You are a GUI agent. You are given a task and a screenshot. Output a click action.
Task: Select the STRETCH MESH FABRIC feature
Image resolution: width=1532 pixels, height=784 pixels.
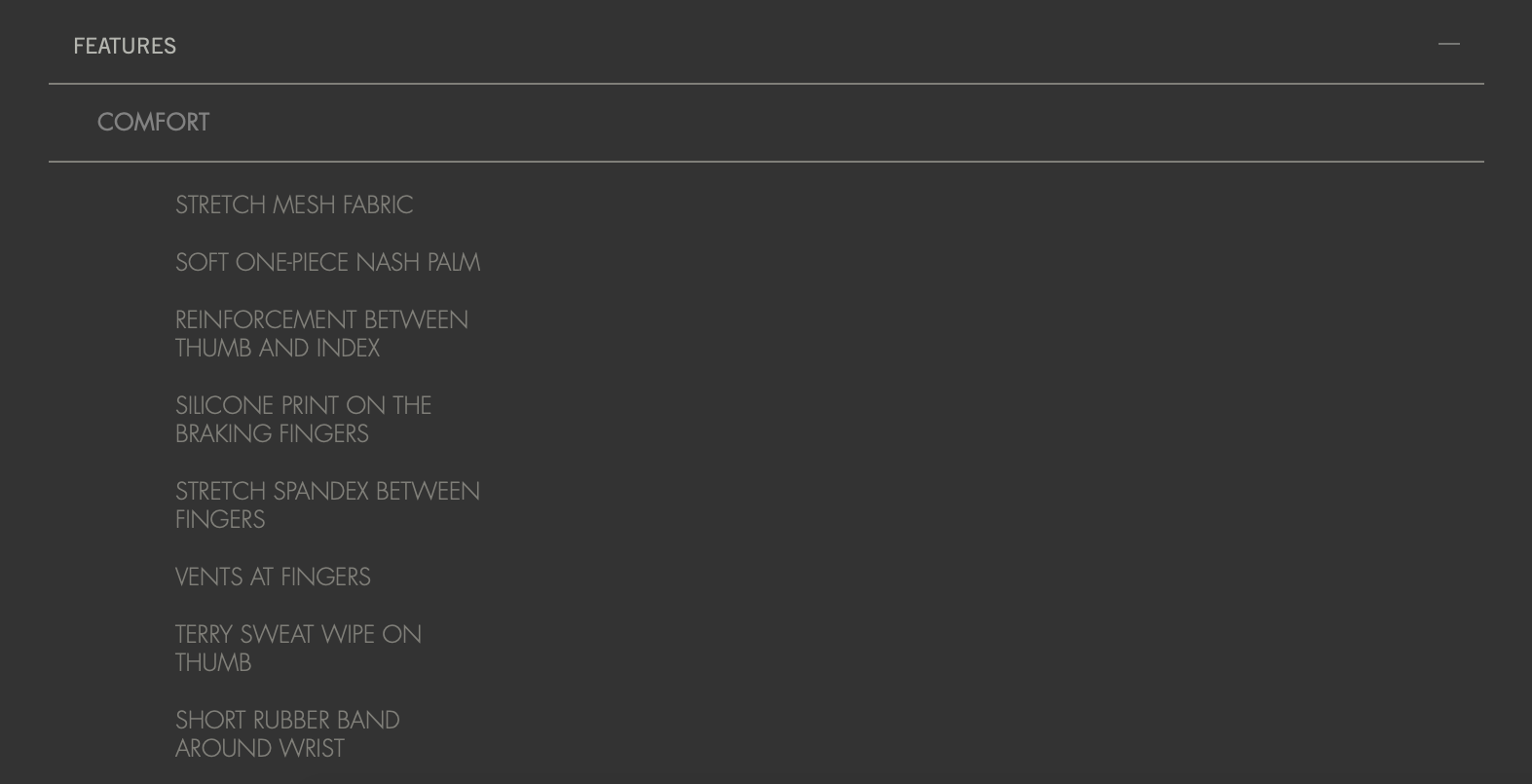tap(294, 205)
